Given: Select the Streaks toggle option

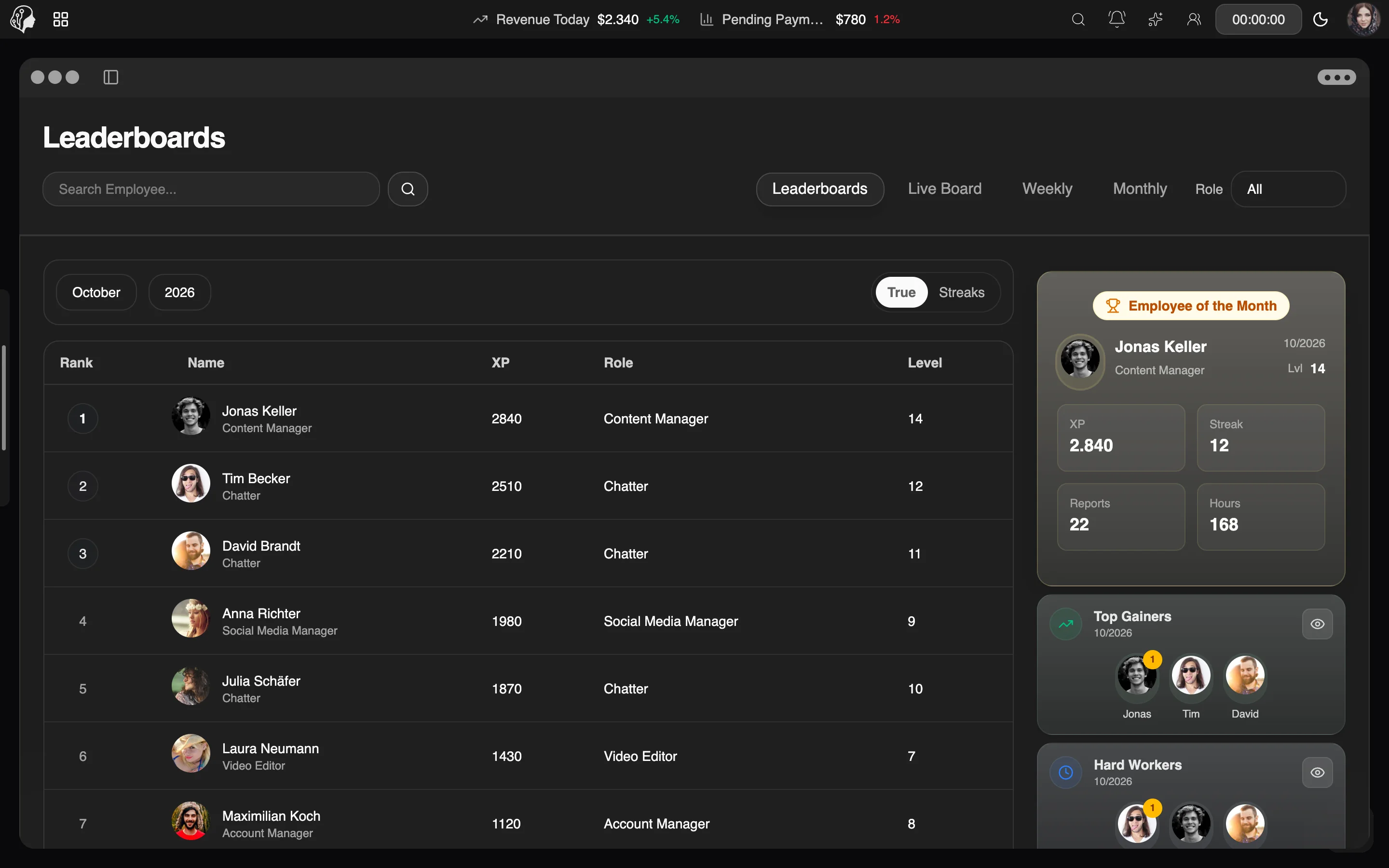Looking at the screenshot, I should coord(961,292).
